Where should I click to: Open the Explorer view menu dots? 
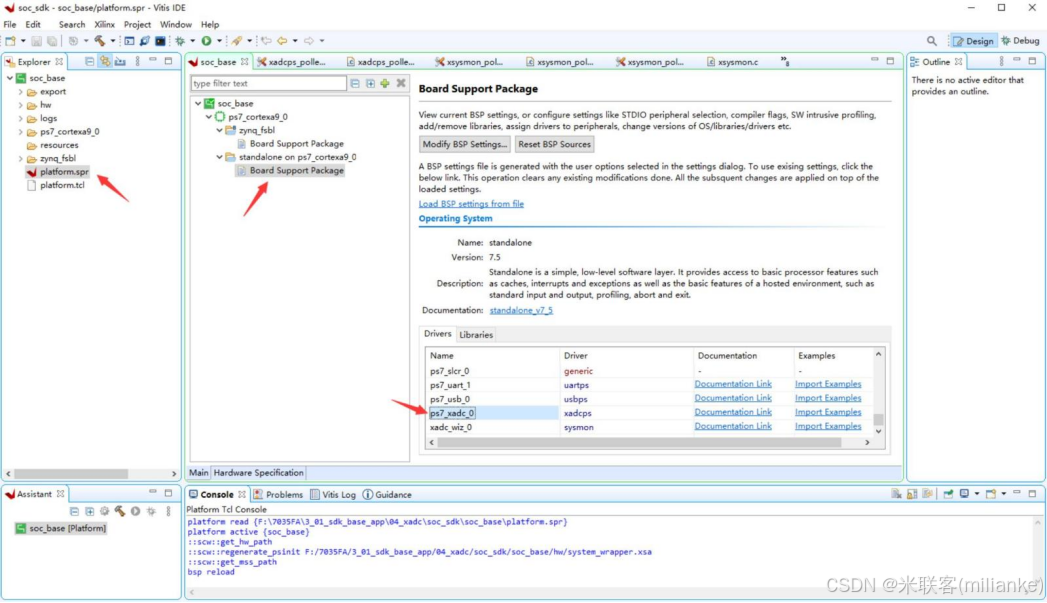(x=138, y=61)
